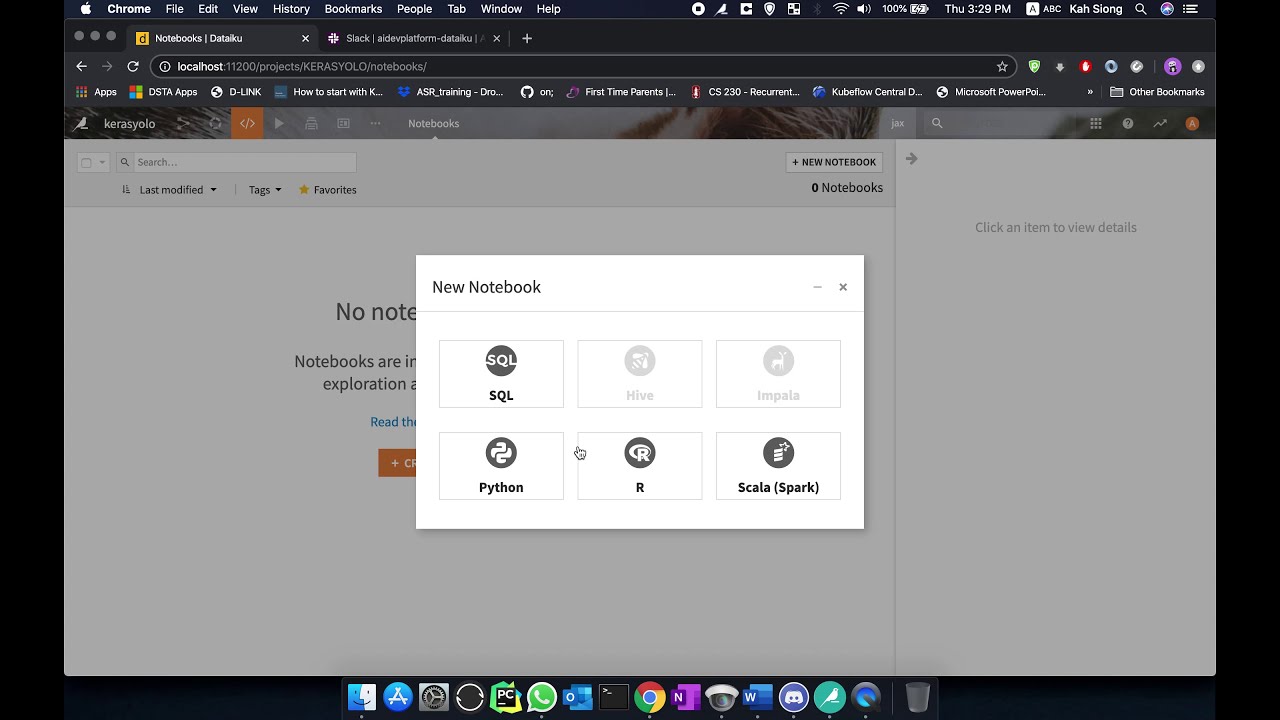Open the kerasyolo project link
Image resolution: width=1280 pixels, height=720 pixels.
(129, 123)
